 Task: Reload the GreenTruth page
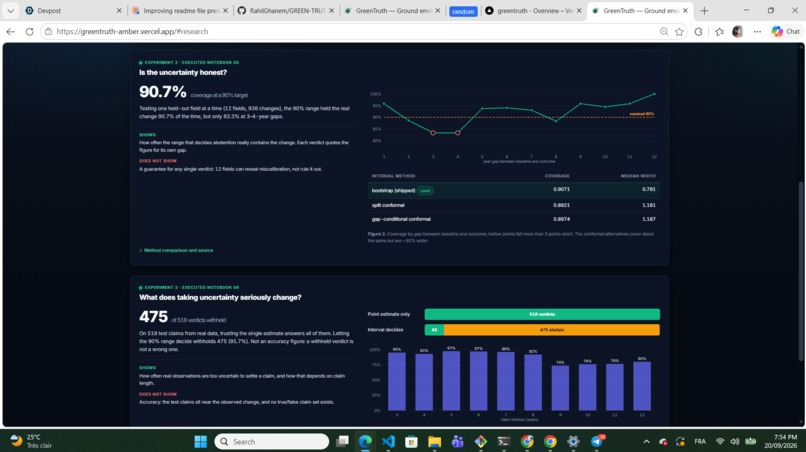[29, 31]
